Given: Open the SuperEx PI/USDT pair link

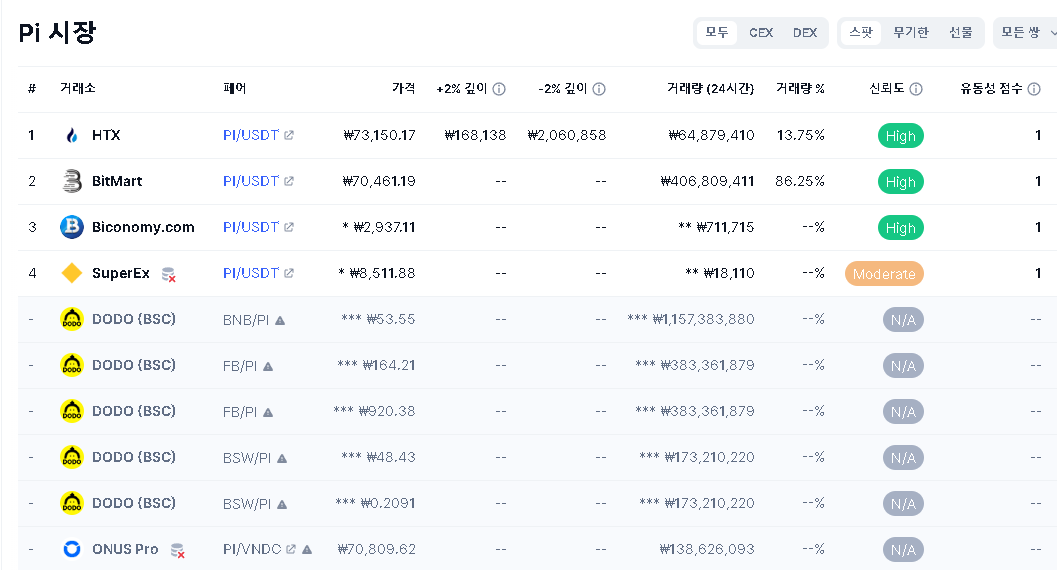Looking at the screenshot, I should pos(251,273).
